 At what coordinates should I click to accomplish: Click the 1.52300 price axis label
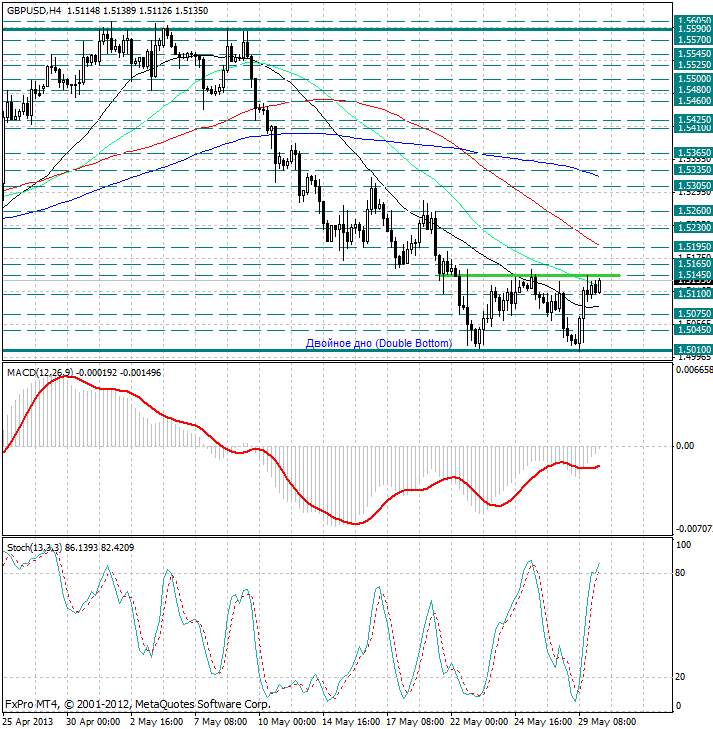coord(693,228)
